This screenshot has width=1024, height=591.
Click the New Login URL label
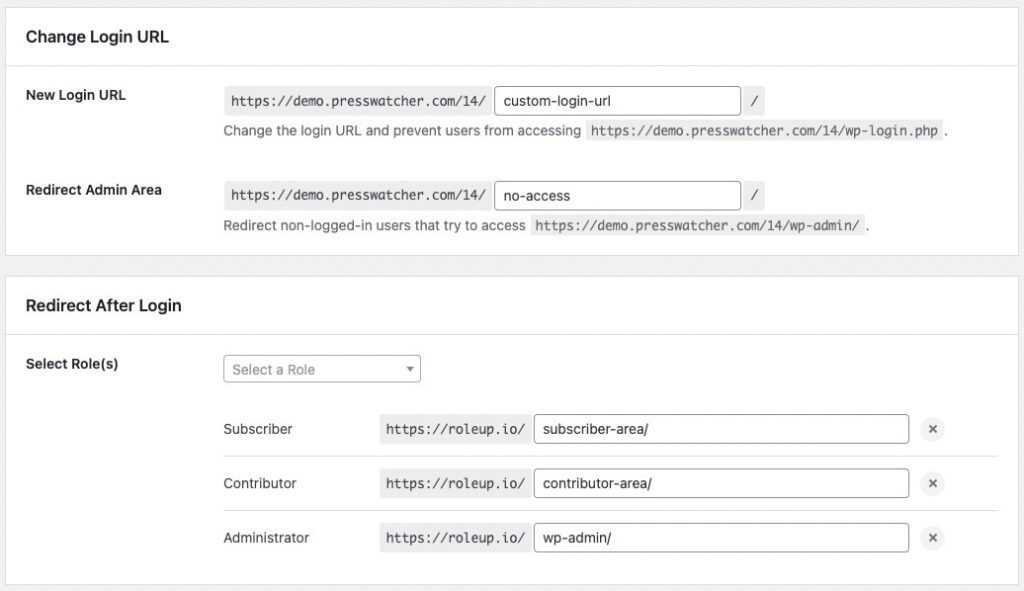[75, 95]
